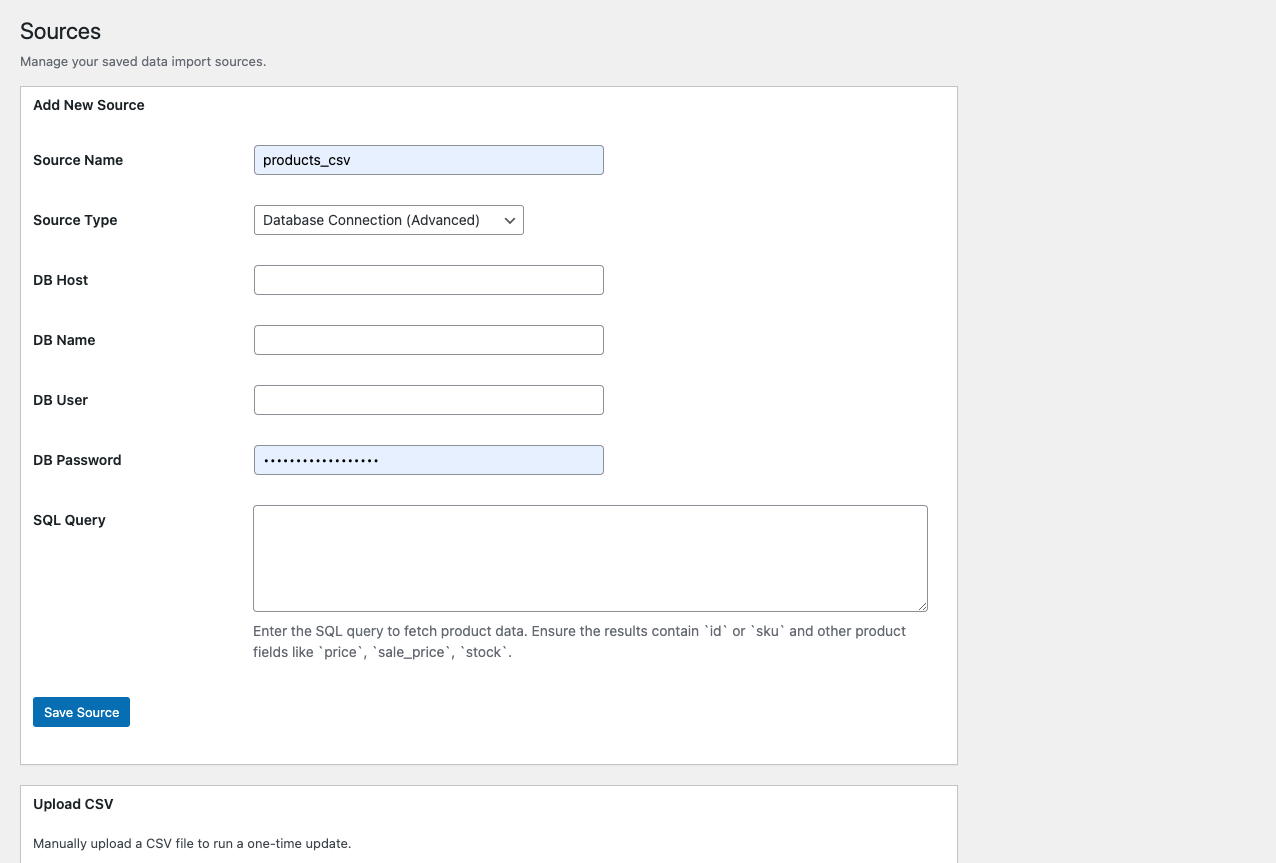Click the DB Password masked field
Image resolution: width=1276 pixels, height=863 pixels.
pos(428,460)
